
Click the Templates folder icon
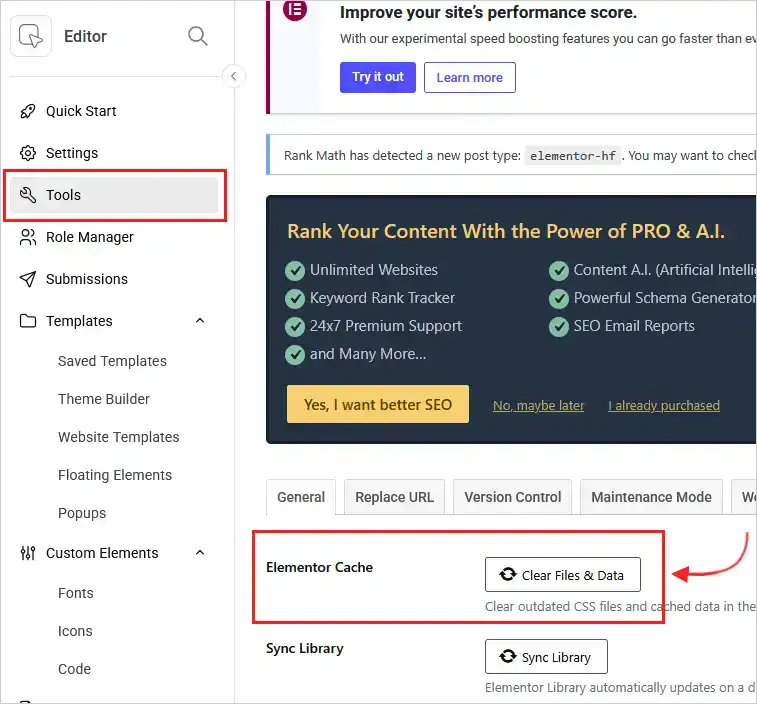point(28,321)
